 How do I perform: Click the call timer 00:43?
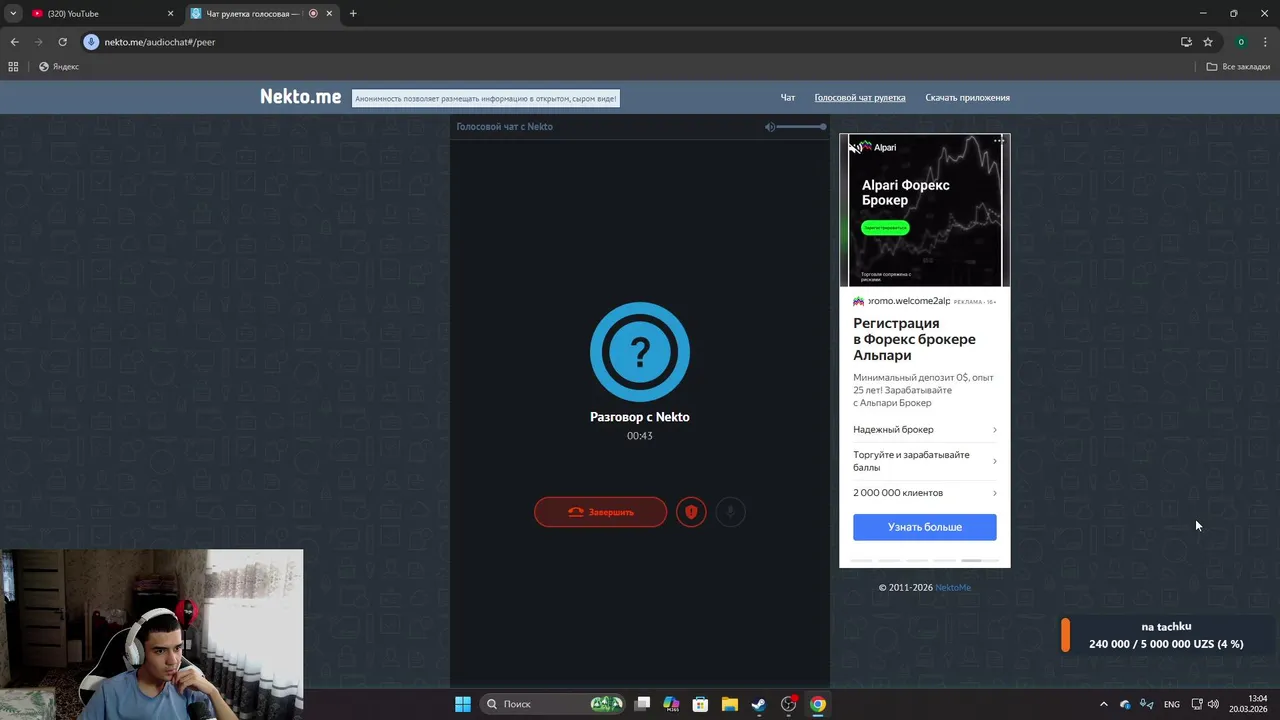[x=640, y=436]
